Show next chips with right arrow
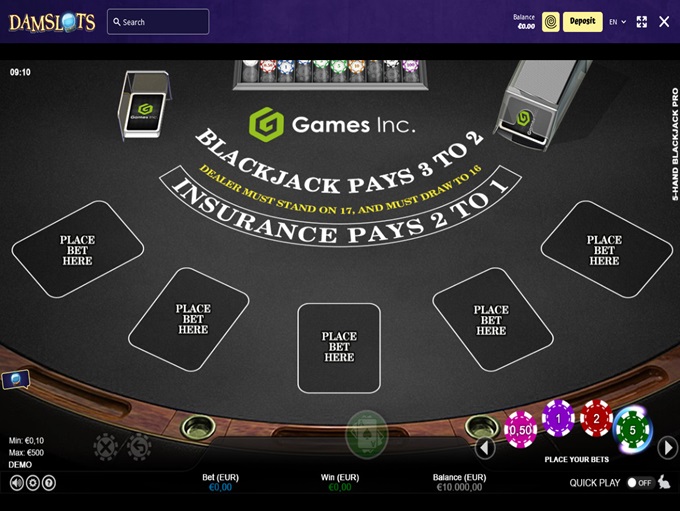Viewport: 680px width, 511px height. coord(668,447)
